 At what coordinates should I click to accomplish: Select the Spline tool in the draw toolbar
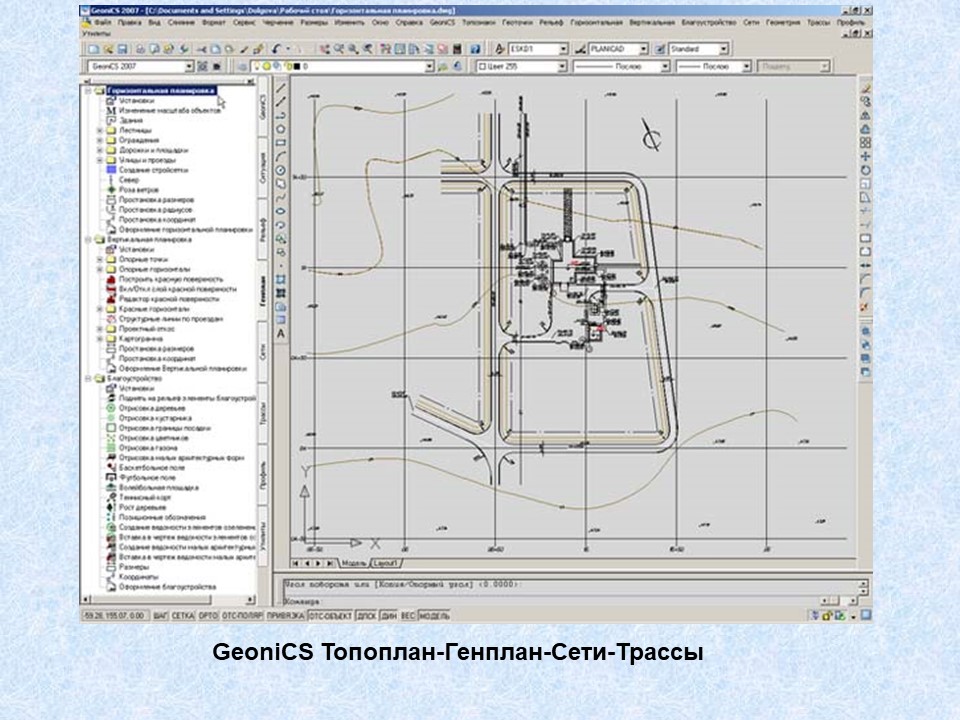click(280, 197)
